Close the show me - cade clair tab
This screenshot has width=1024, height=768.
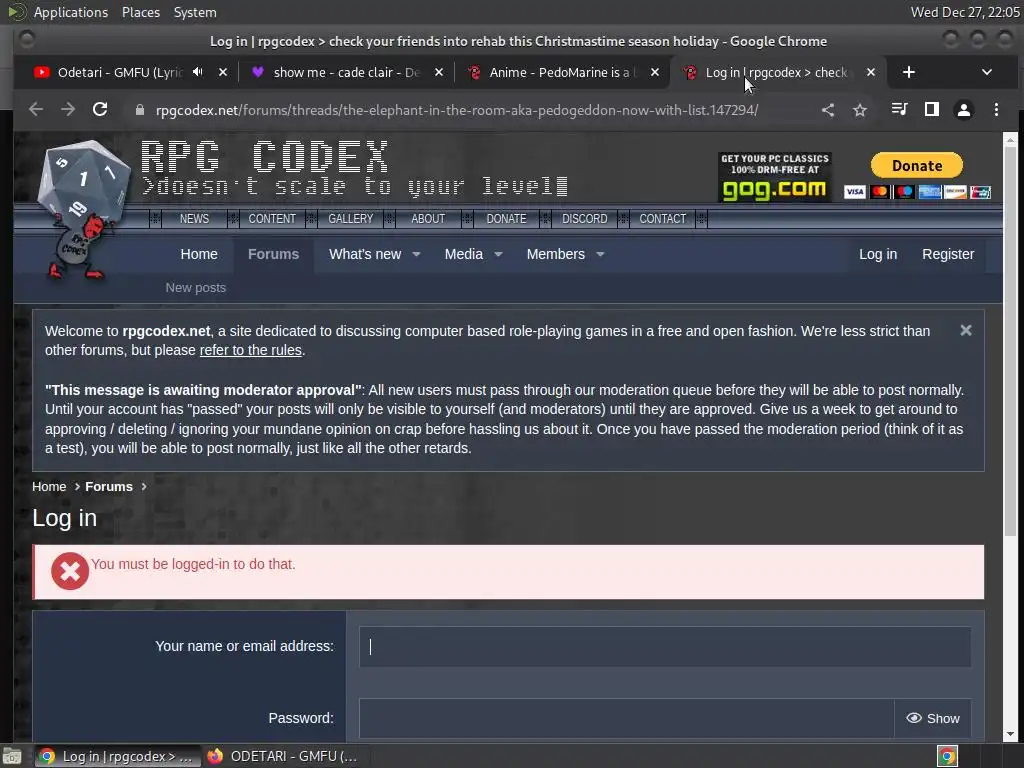(439, 72)
